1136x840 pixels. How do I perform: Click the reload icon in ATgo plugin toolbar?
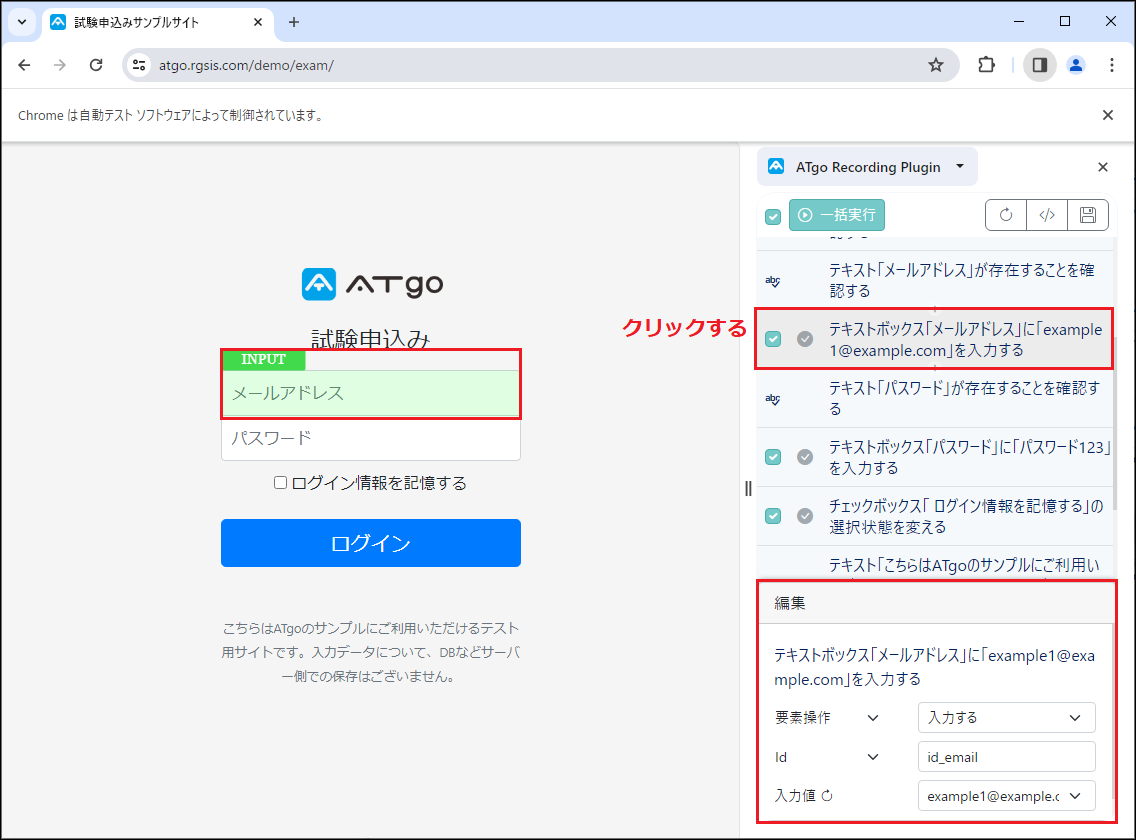[x=1005, y=214]
